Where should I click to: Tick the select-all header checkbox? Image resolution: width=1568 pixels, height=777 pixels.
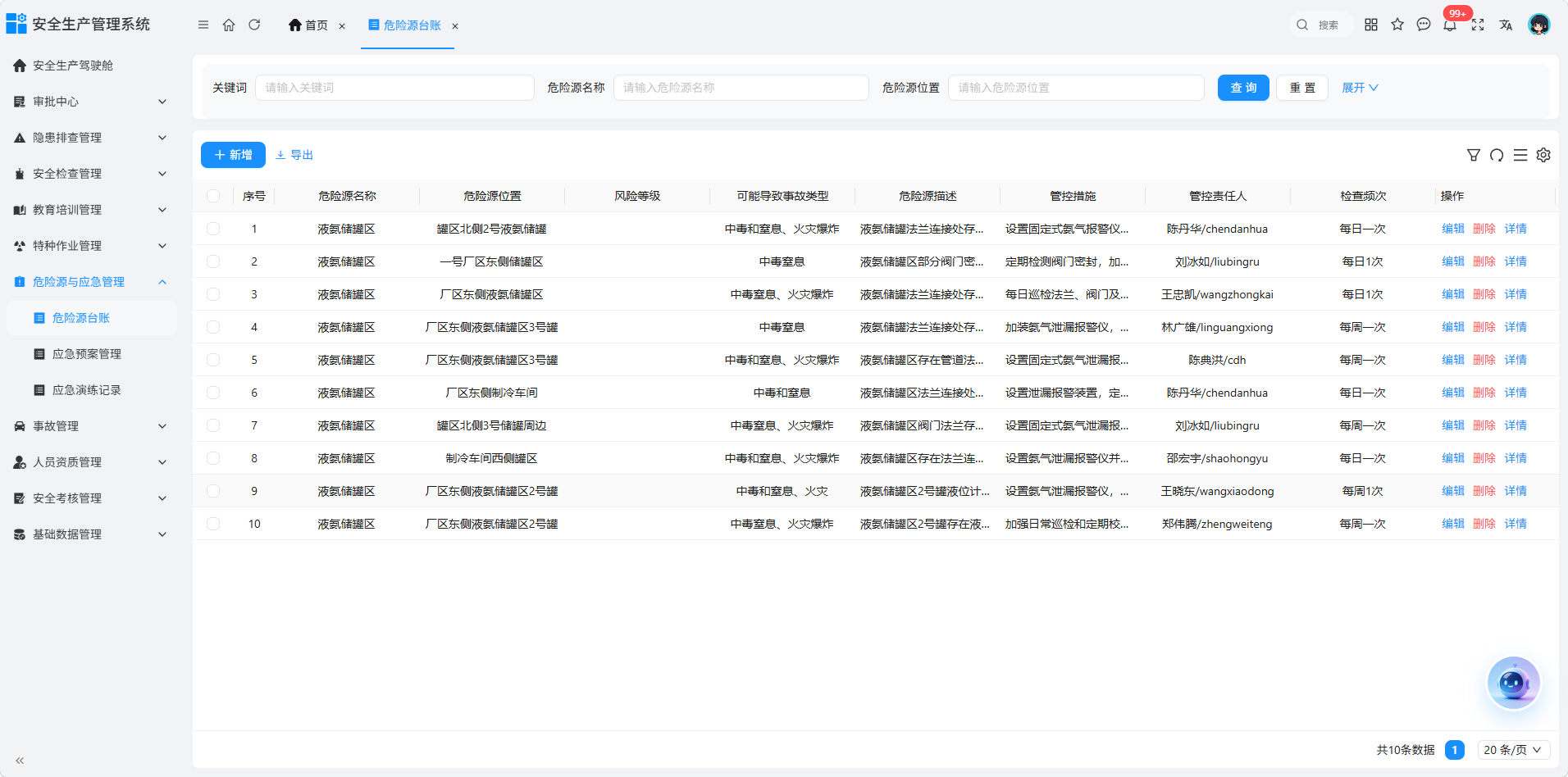[213, 196]
